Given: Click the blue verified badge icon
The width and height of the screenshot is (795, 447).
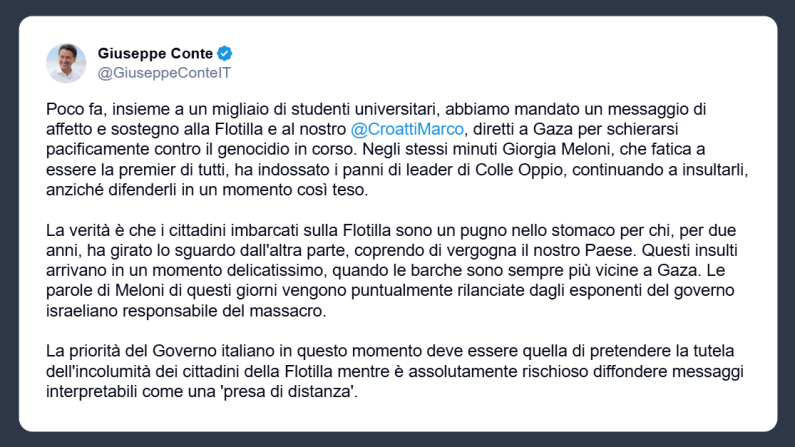Looking at the screenshot, I should tap(226, 53).
